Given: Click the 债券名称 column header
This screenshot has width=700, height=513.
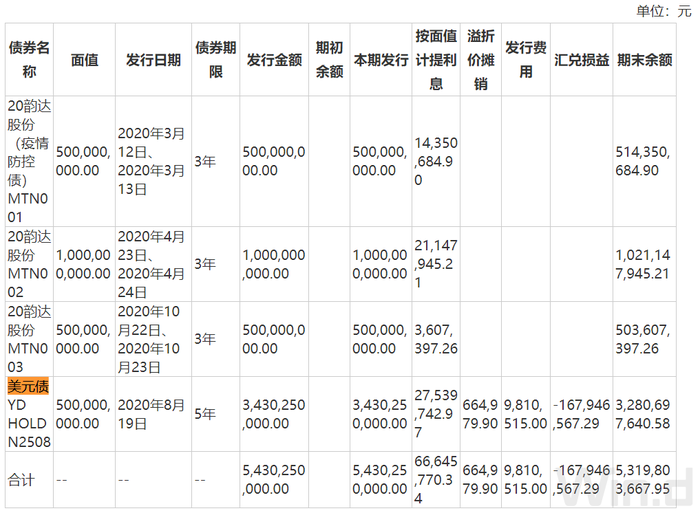Looking at the screenshot, I should 29,59.
